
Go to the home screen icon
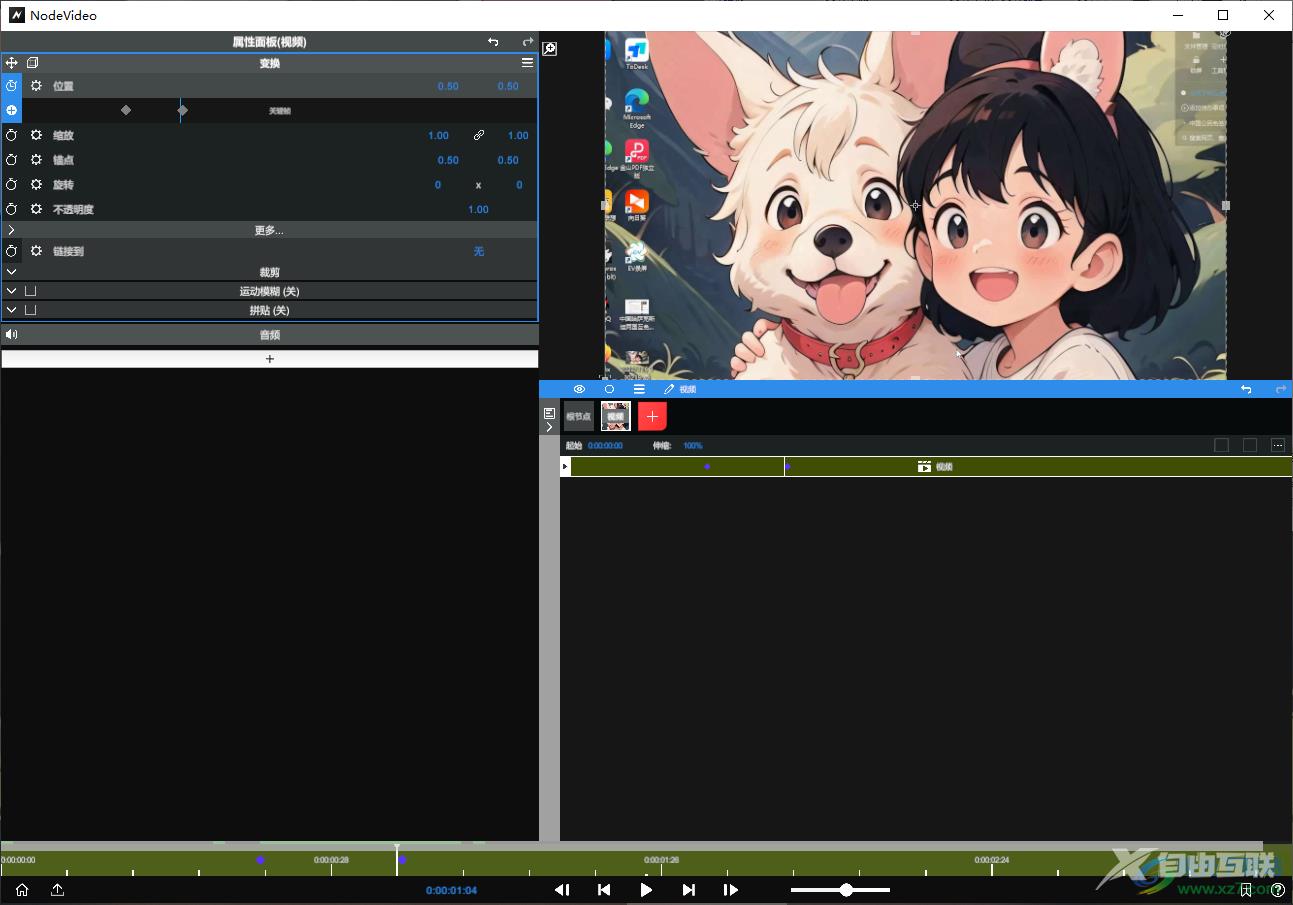pos(22,890)
